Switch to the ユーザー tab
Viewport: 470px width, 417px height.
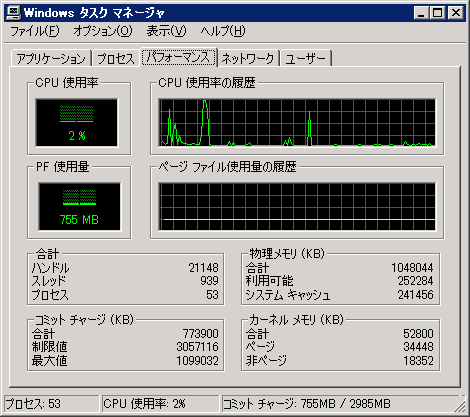[306, 59]
